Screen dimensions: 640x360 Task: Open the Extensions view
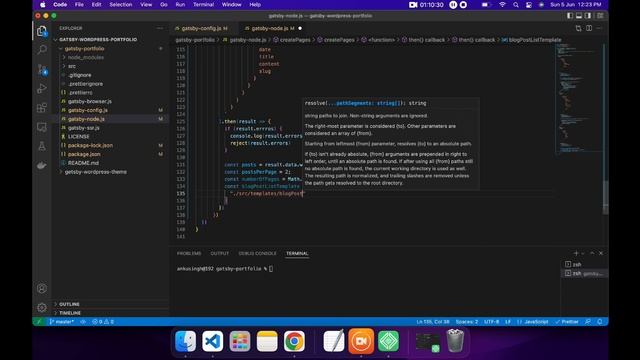(42, 108)
